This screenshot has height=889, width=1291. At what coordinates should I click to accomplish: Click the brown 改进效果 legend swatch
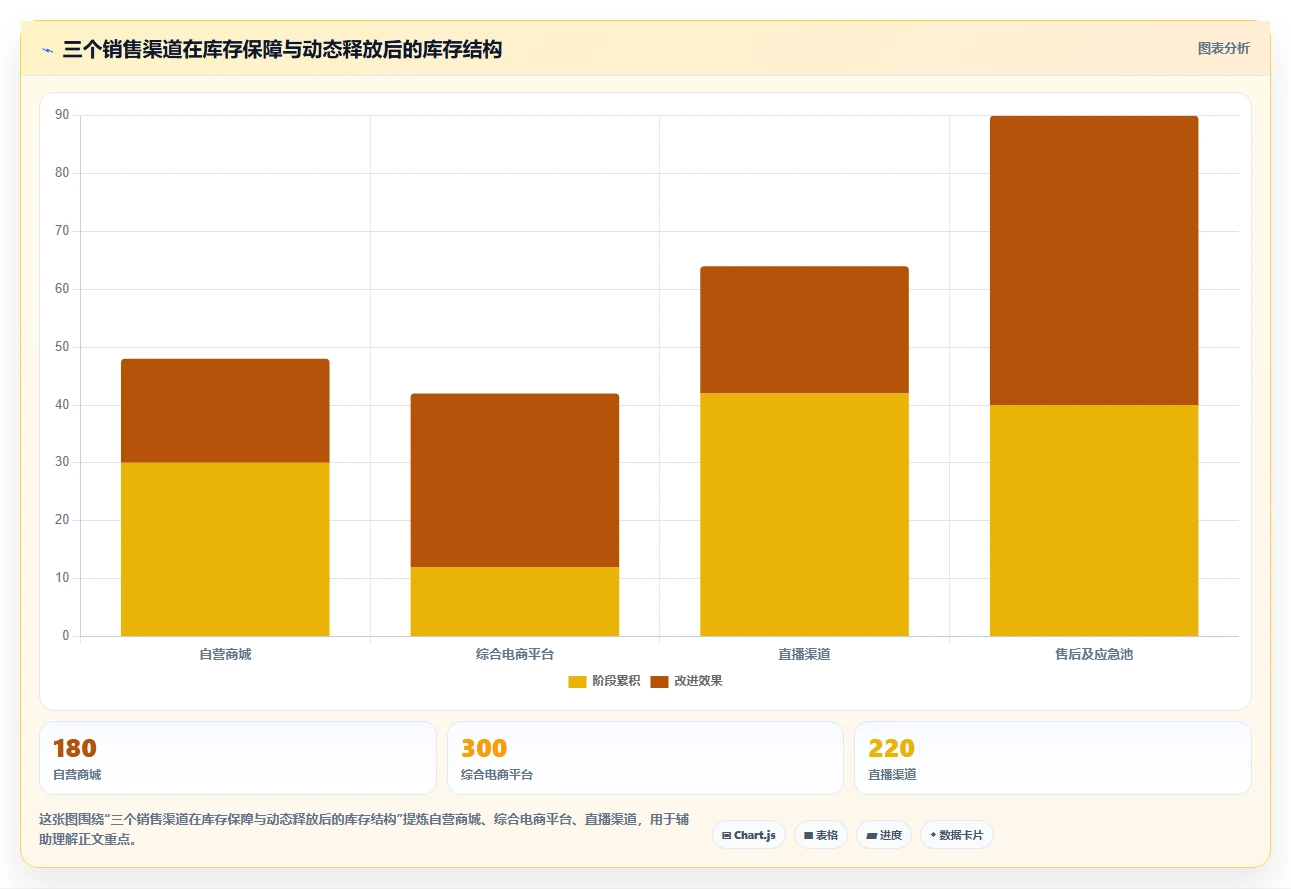pyautogui.click(x=659, y=681)
